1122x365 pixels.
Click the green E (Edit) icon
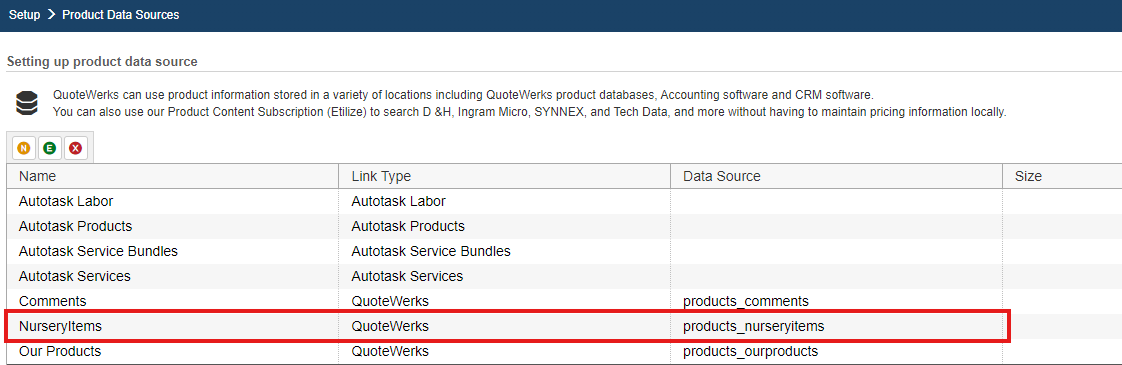click(x=49, y=148)
